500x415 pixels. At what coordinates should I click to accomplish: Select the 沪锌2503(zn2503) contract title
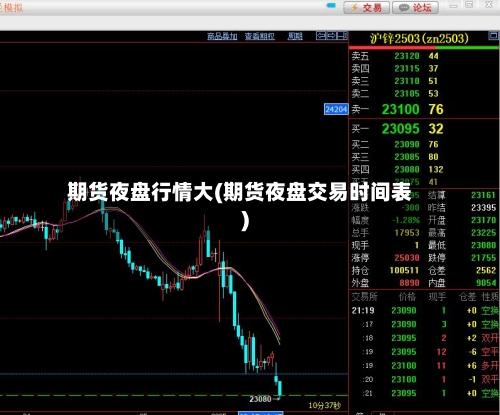419,39
